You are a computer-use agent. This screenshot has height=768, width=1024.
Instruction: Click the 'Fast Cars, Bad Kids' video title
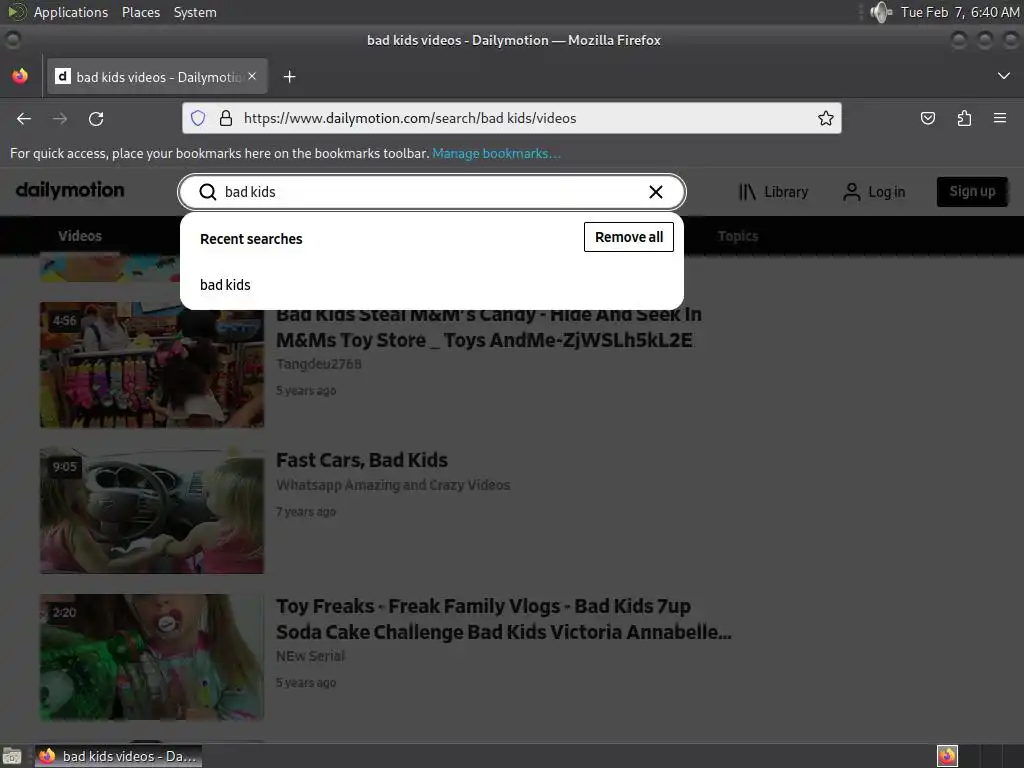(x=362, y=460)
